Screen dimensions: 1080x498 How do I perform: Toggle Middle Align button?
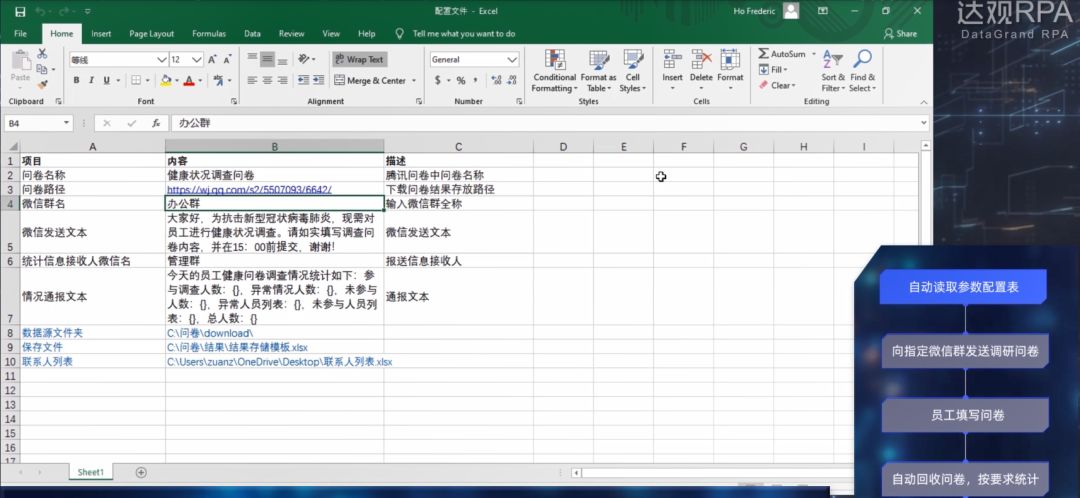pos(267,59)
